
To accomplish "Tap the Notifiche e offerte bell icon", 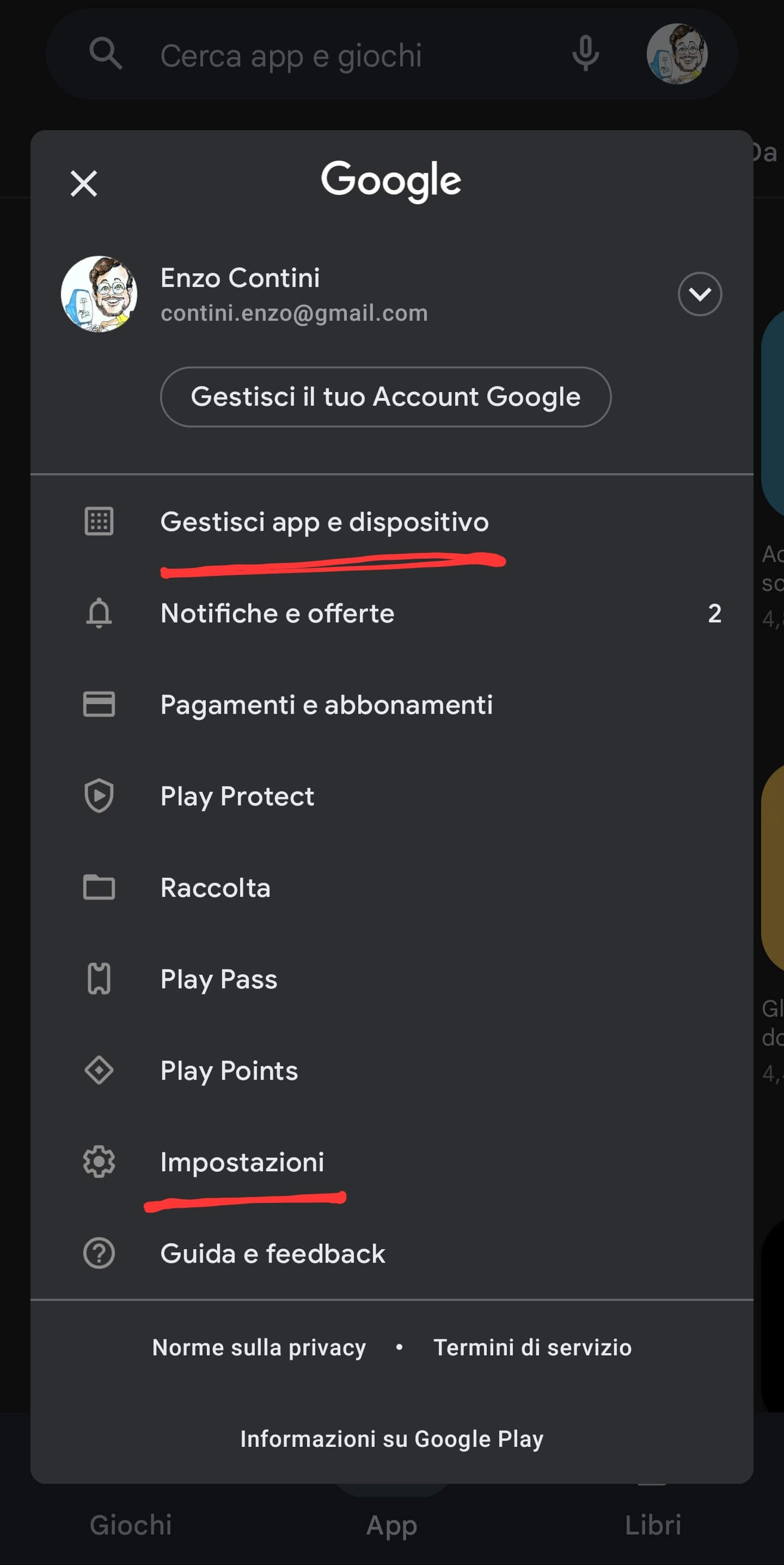I will 99,613.
